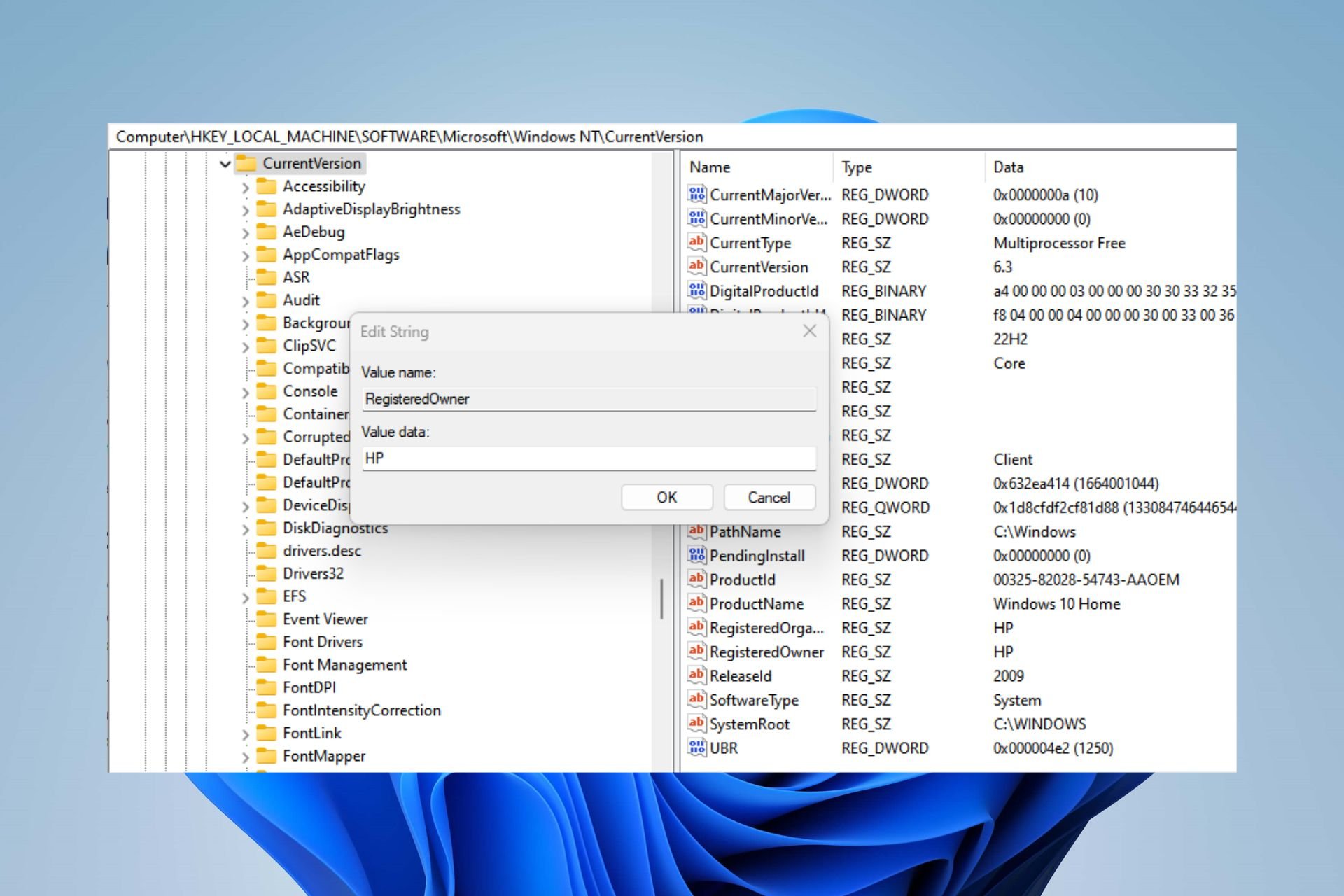This screenshot has height=896, width=1344.
Task: Select the Font Drivers key
Action: (323, 642)
